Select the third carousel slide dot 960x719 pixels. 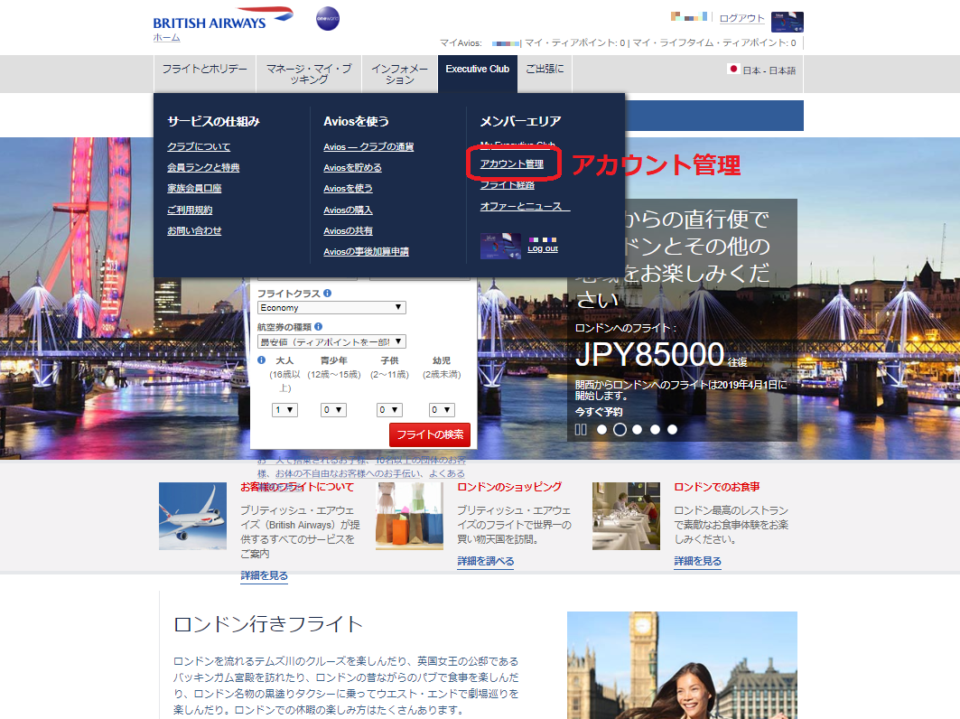(x=637, y=429)
